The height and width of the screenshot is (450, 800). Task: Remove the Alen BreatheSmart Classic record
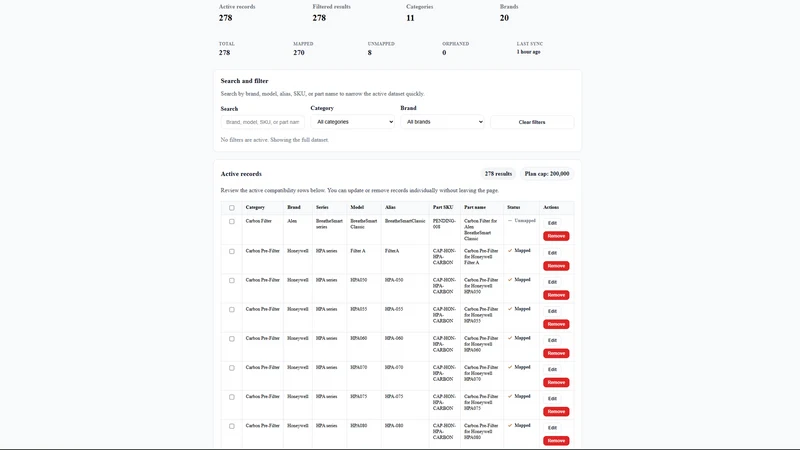[556, 236]
